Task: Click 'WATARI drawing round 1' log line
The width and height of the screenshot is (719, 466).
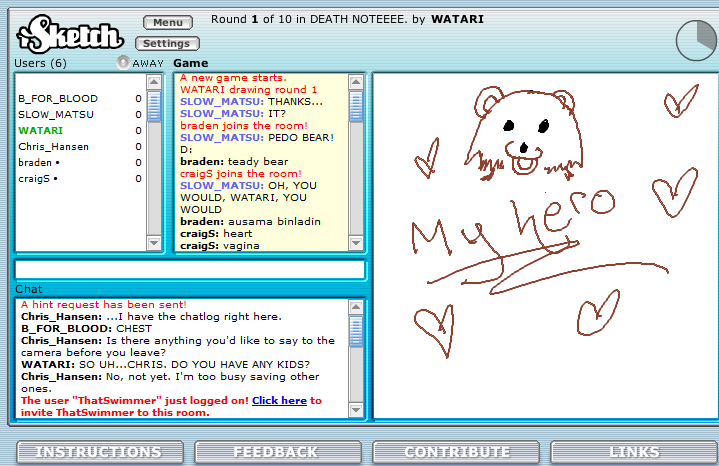Action: pyautogui.click(x=249, y=89)
